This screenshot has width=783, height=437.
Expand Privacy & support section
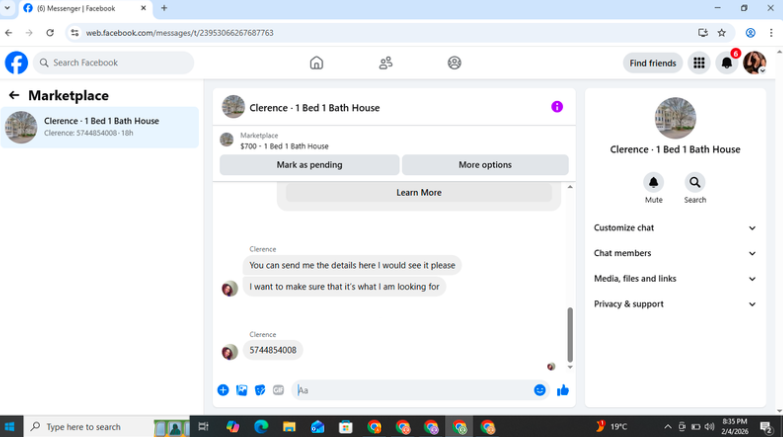pyautogui.click(x=675, y=304)
